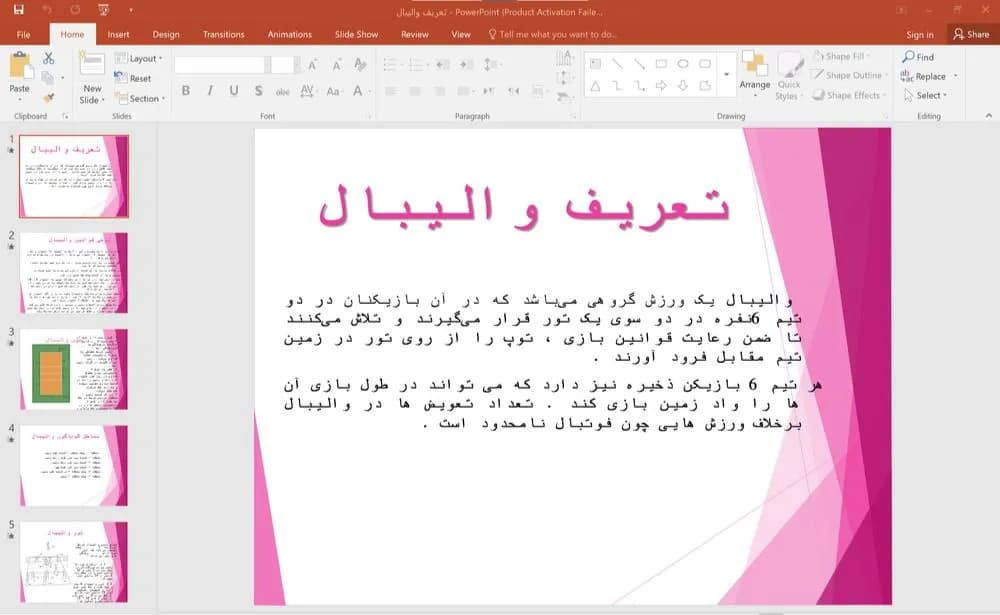Open Shape Outline color options
This screenshot has height=615, width=1000.
pos(849,75)
